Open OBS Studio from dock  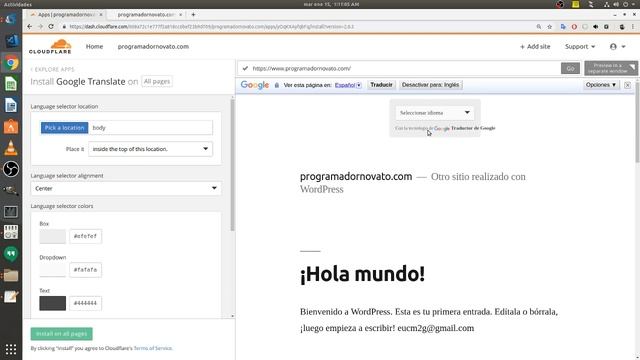(11, 169)
